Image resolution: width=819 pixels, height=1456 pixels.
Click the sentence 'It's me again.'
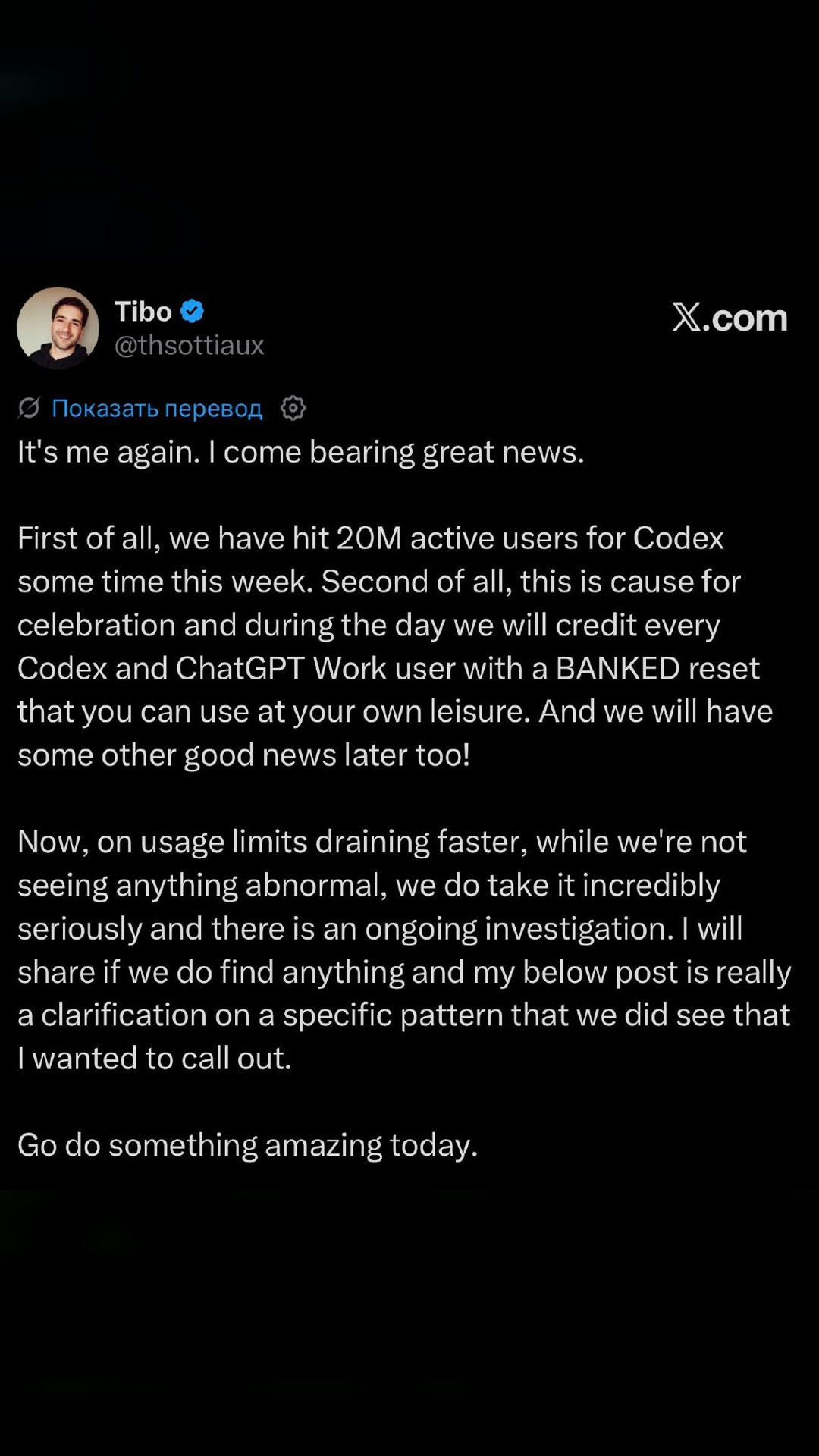109,452
